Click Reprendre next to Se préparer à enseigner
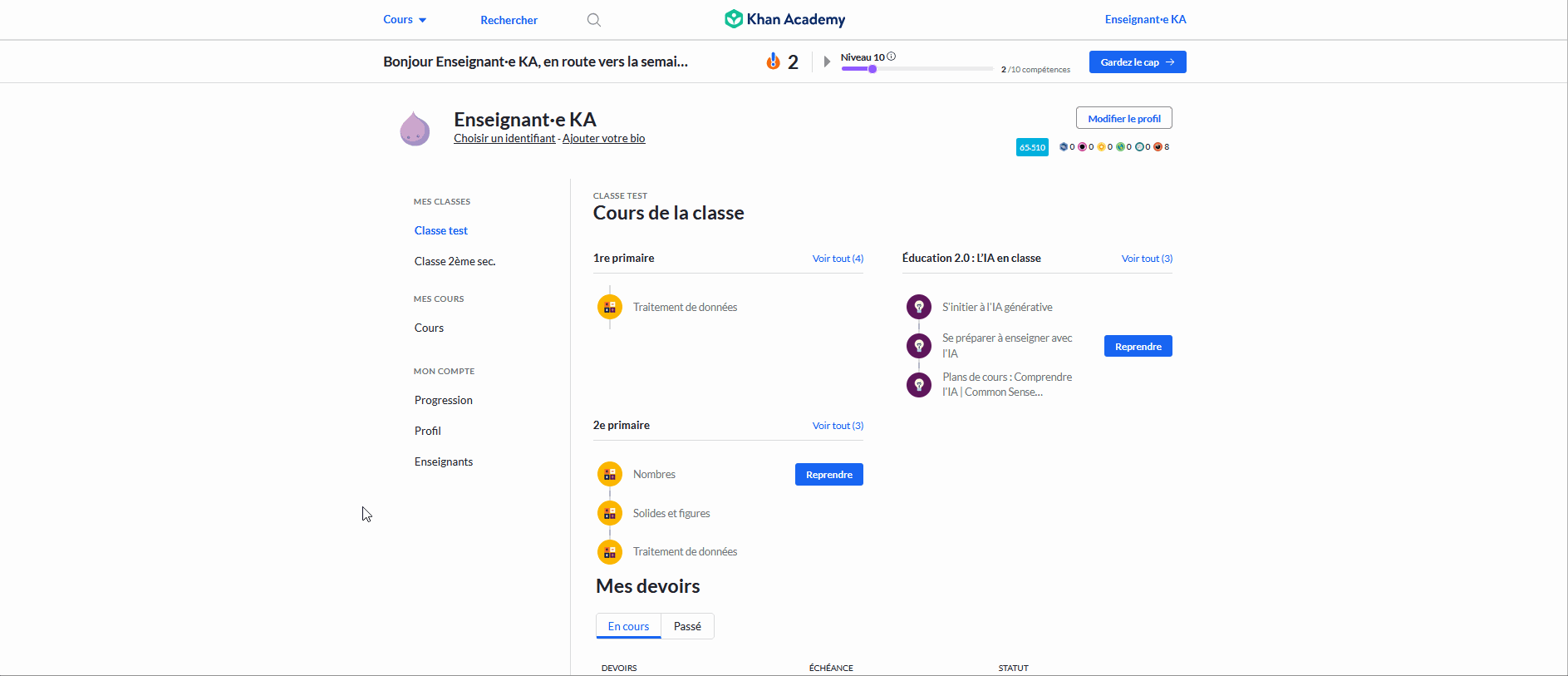The width and height of the screenshot is (1568, 676). pos(1138,346)
